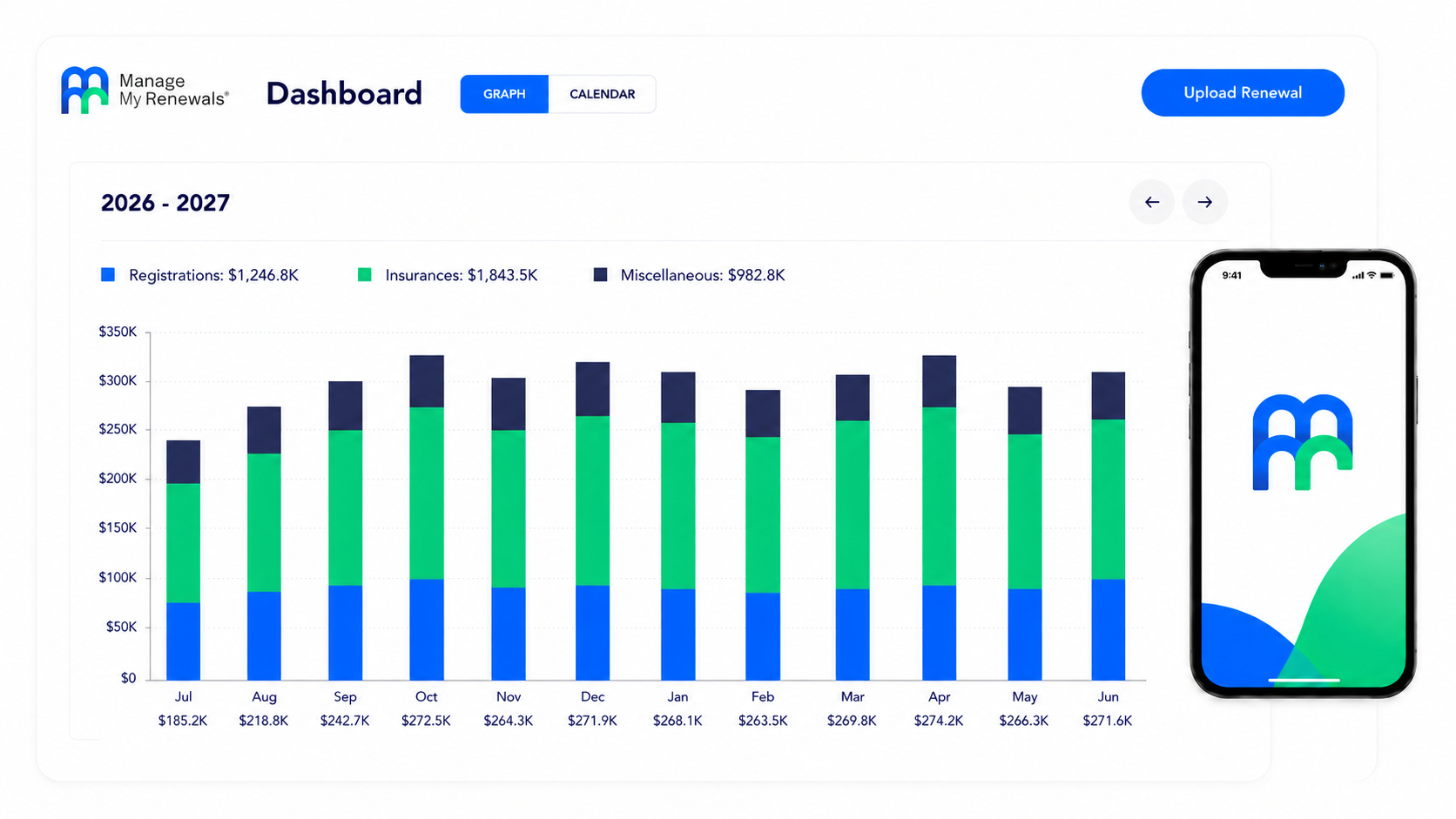Click the $271.6K total under Jun
1456x819 pixels.
[x=1108, y=721]
